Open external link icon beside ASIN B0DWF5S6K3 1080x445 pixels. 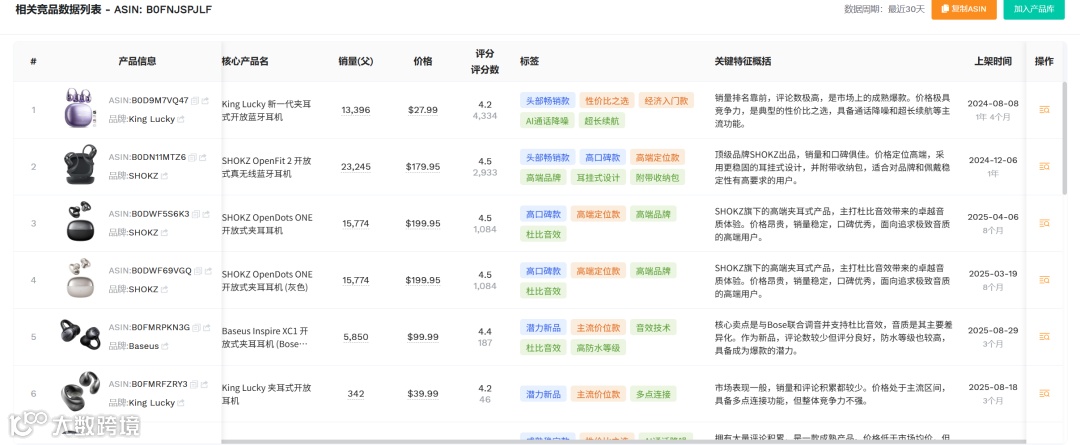click(x=206, y=214)
